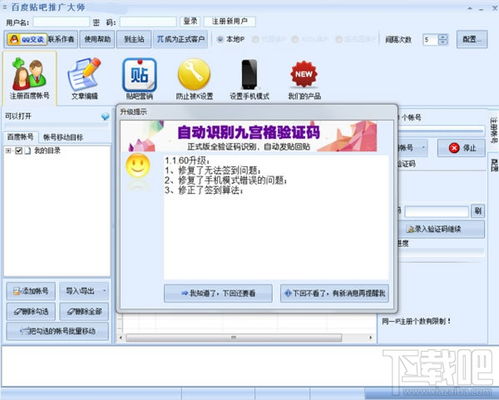The image size is (499, 400).
Task: Collapse the 可以打开 panel chevron
Action: click(x=105, y=117)
